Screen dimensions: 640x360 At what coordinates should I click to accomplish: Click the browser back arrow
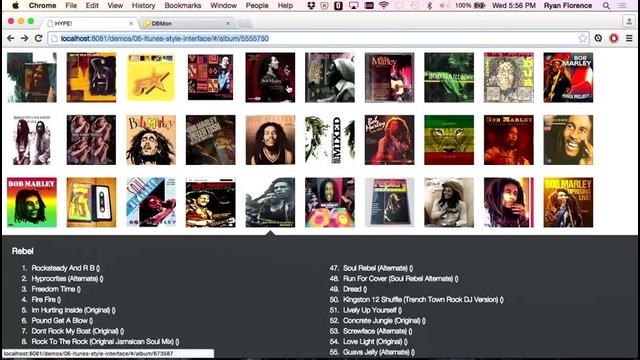point(11,38)
